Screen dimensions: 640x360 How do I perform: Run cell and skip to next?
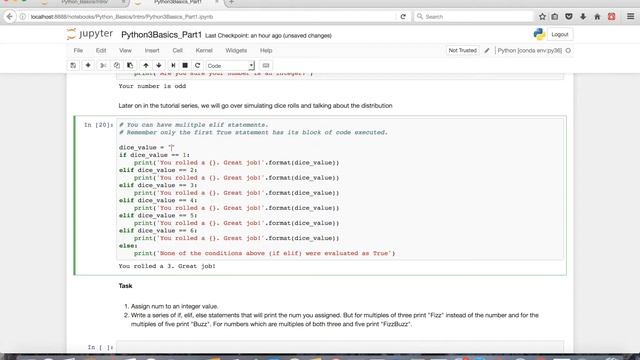[x=173, y=65]
